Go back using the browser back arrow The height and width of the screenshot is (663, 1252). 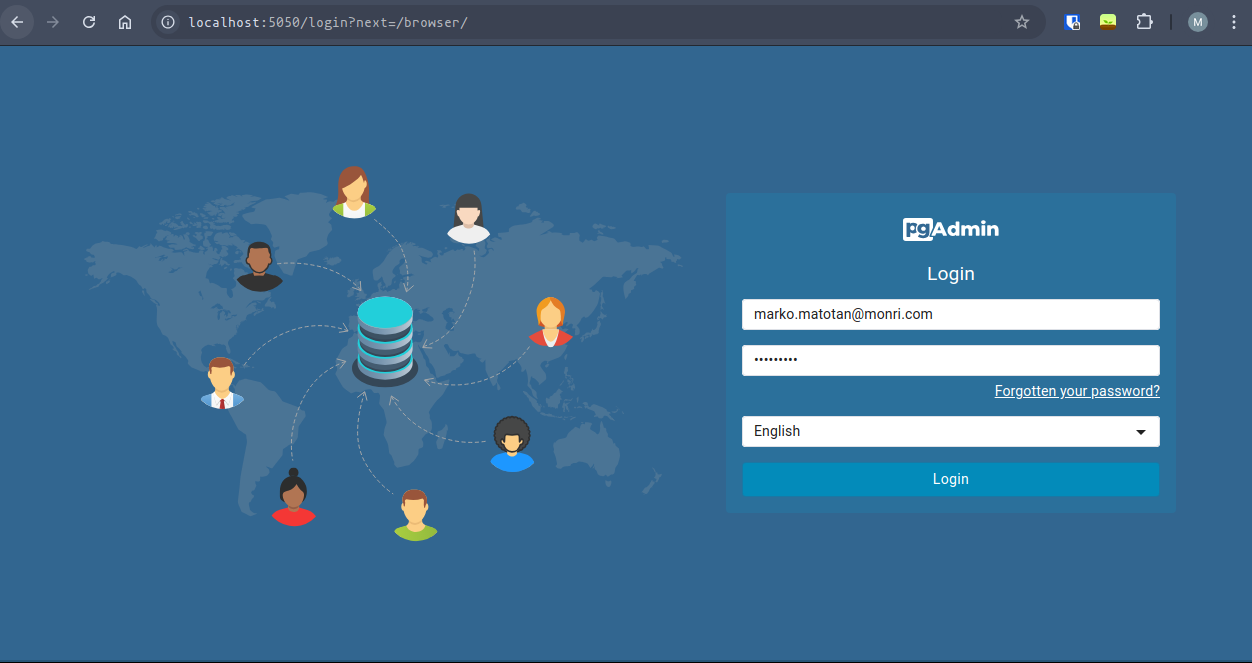17,21
